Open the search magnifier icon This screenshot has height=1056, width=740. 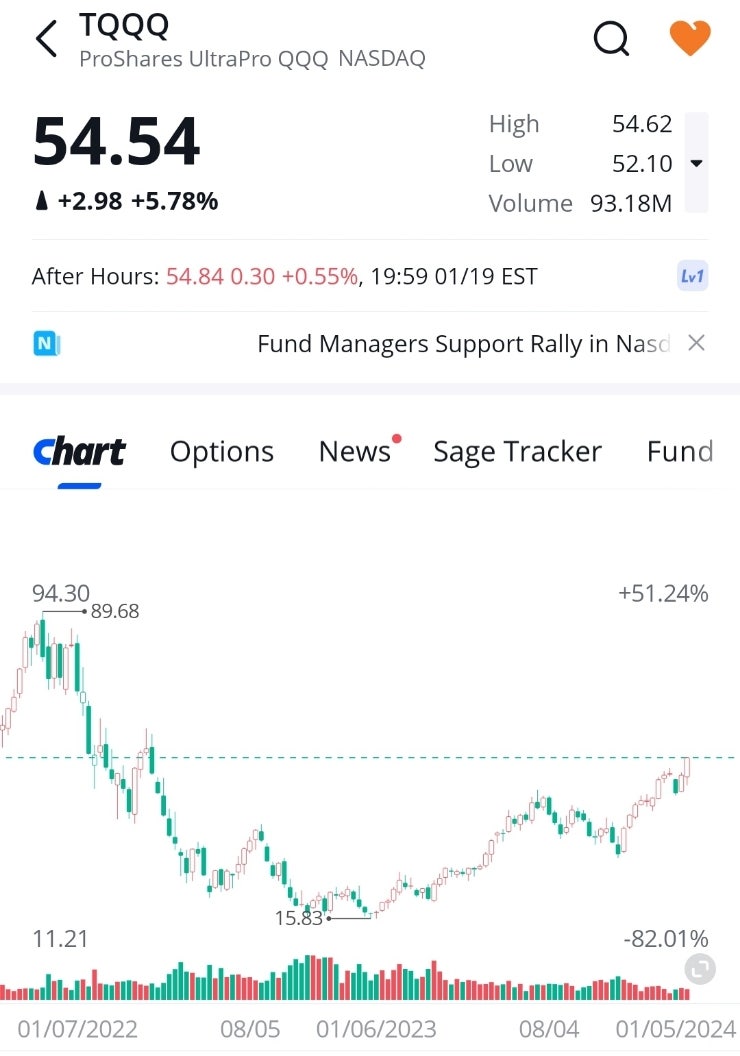(x=611, y=39)
